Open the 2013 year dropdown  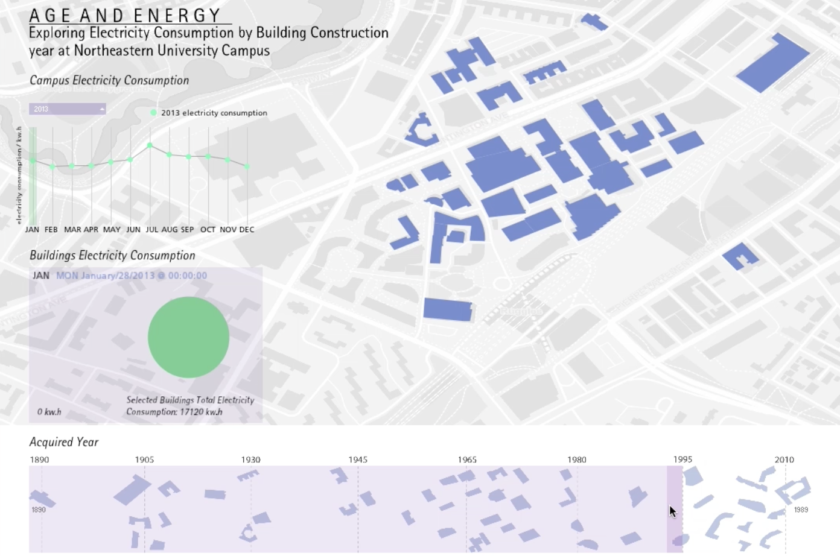68,109
